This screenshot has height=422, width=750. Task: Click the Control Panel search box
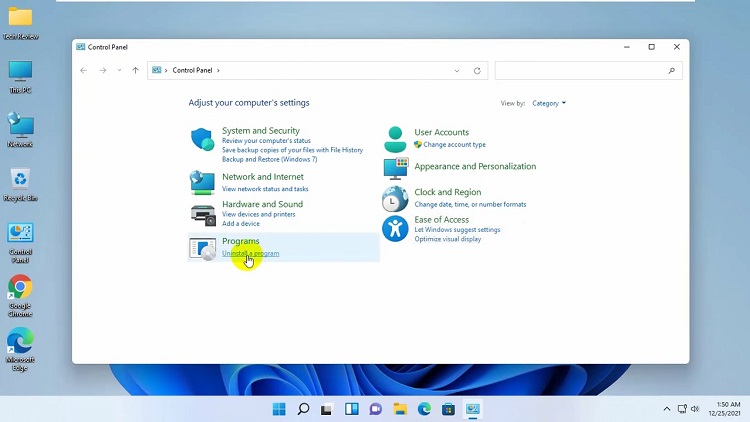tap(588, 71)
